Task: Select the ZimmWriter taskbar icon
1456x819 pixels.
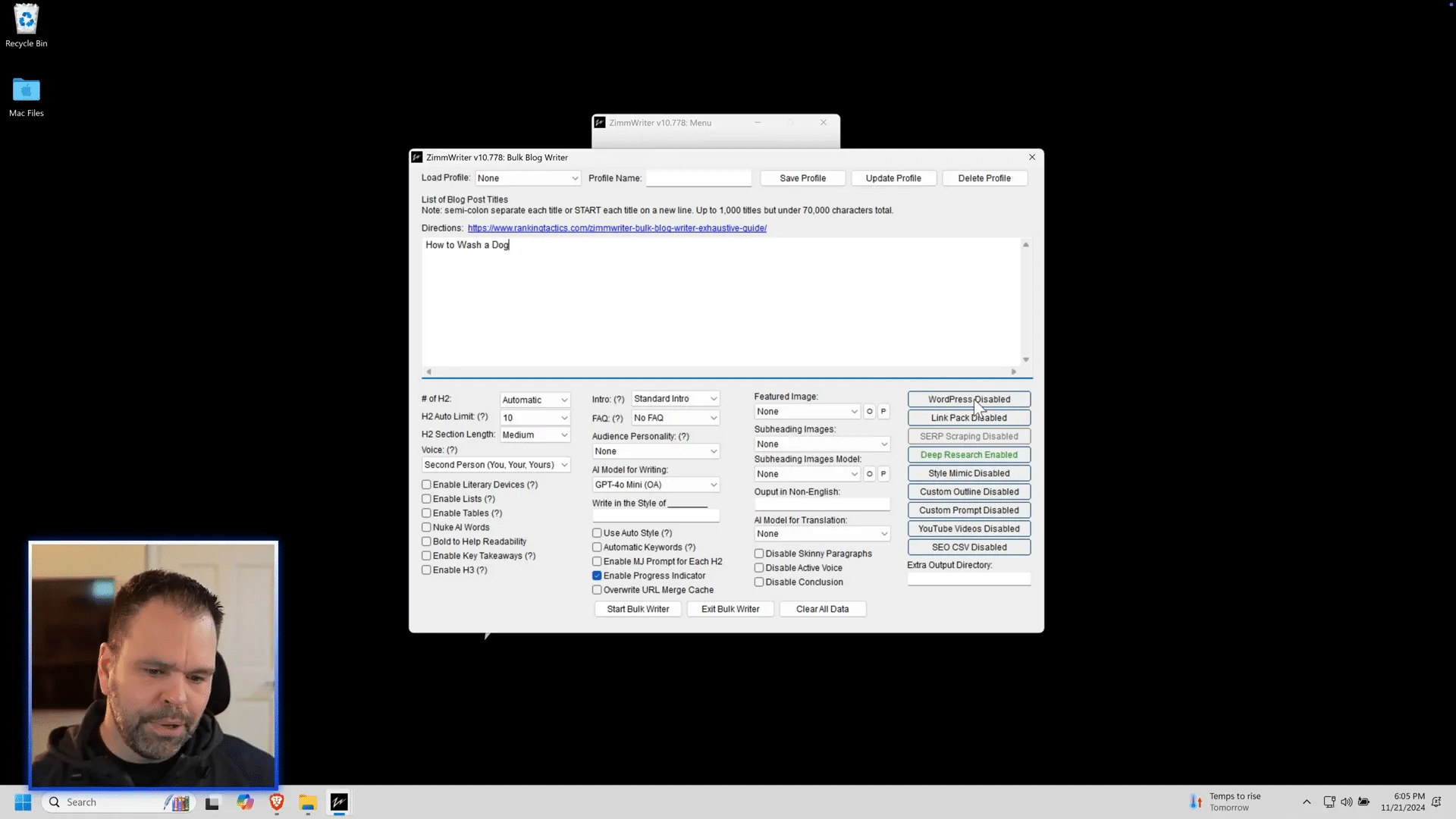Action: pyautogui.click(x=339, y=802)
